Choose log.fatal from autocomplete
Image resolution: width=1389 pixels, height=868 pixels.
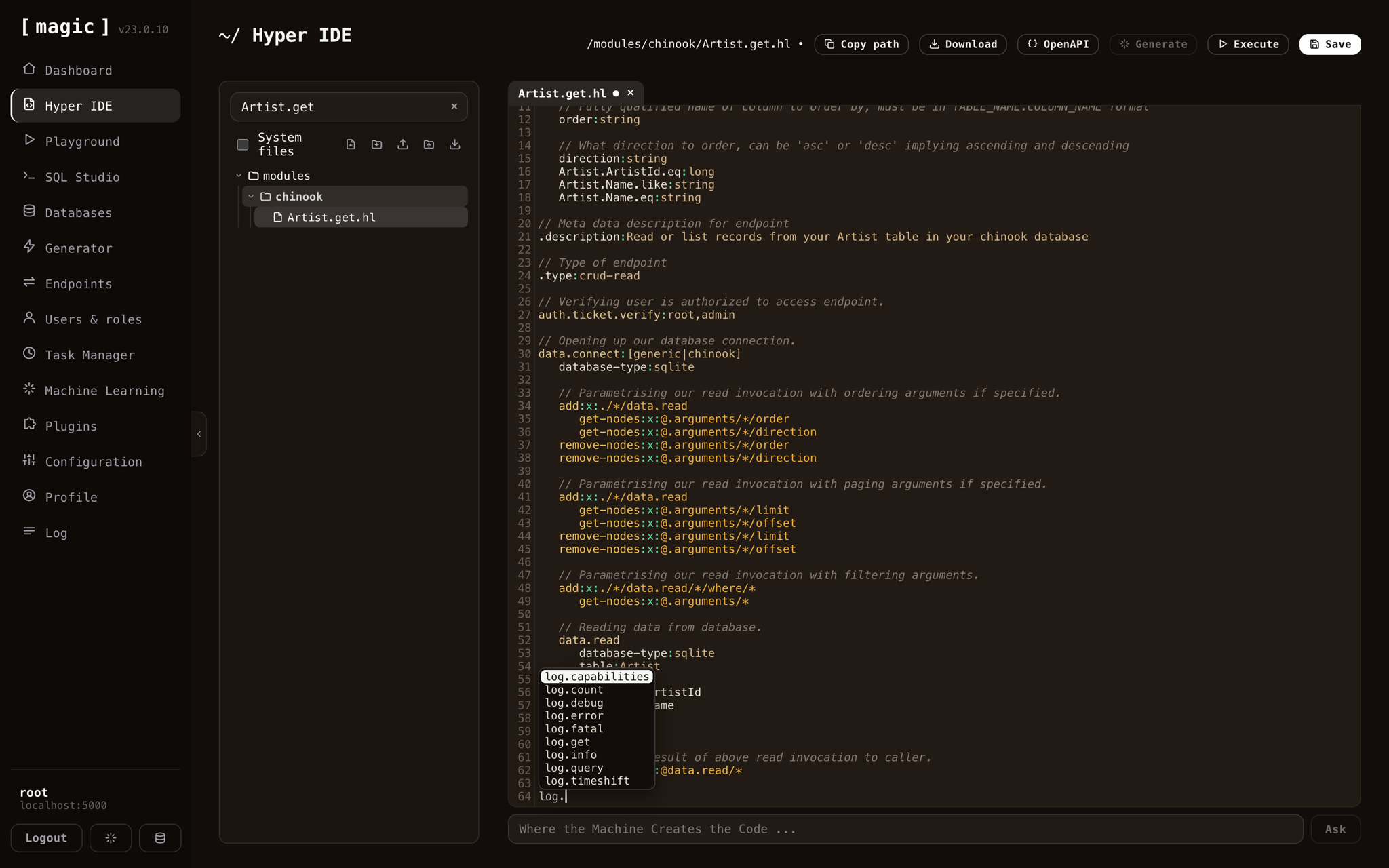click(x=597, y=729)
